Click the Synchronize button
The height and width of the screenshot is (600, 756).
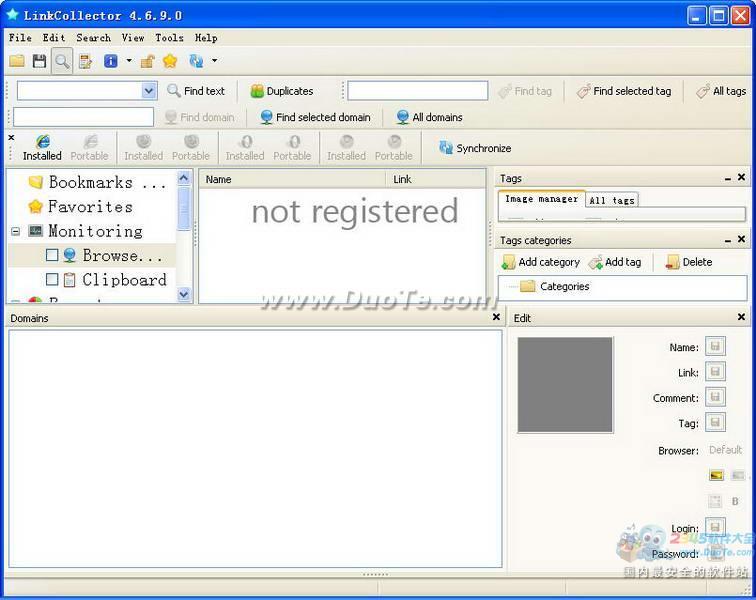pos(475,148)
